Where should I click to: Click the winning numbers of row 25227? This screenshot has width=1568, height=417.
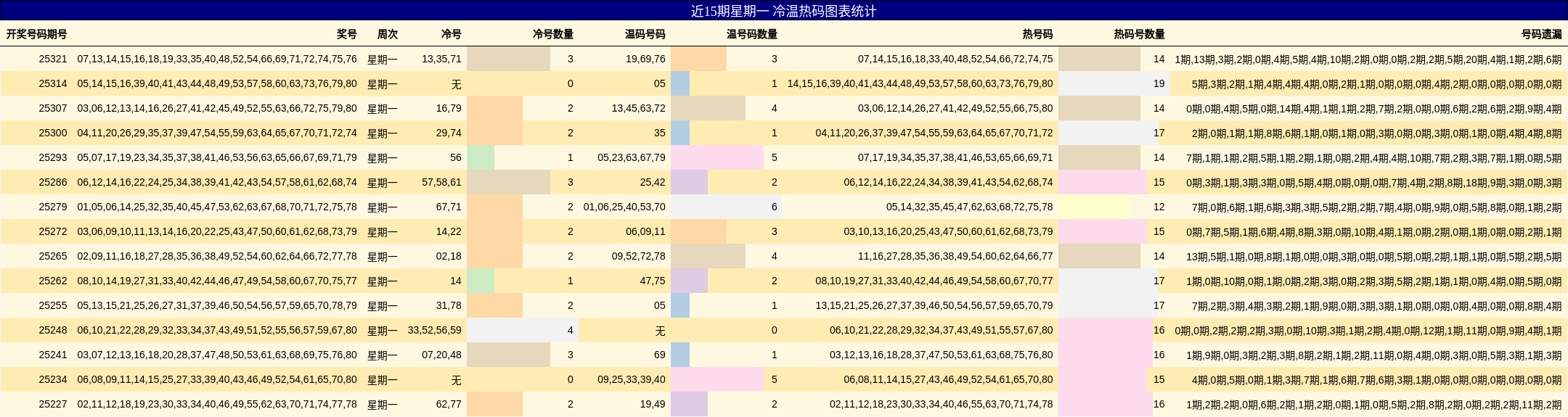(217, 404)
